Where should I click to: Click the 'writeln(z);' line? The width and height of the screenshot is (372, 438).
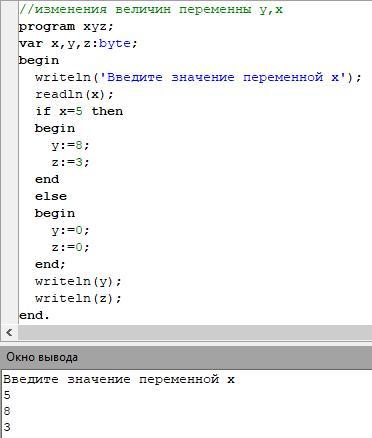tap(78, 298)
